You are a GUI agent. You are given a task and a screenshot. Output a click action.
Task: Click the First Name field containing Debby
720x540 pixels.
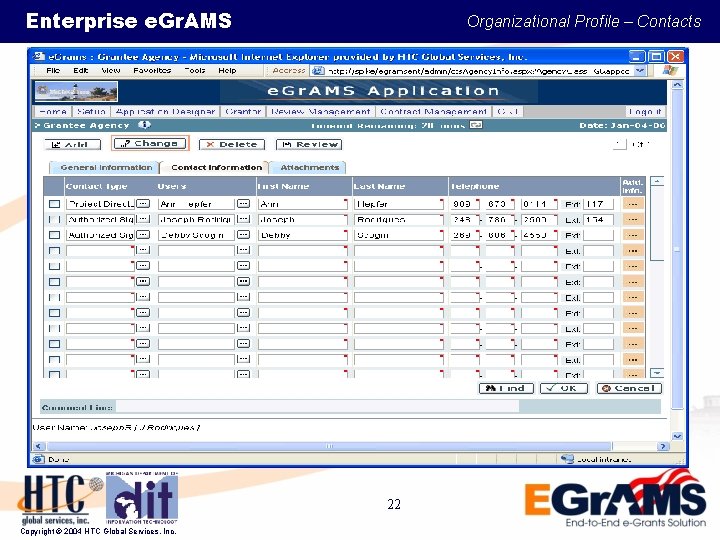click(303, 235)
